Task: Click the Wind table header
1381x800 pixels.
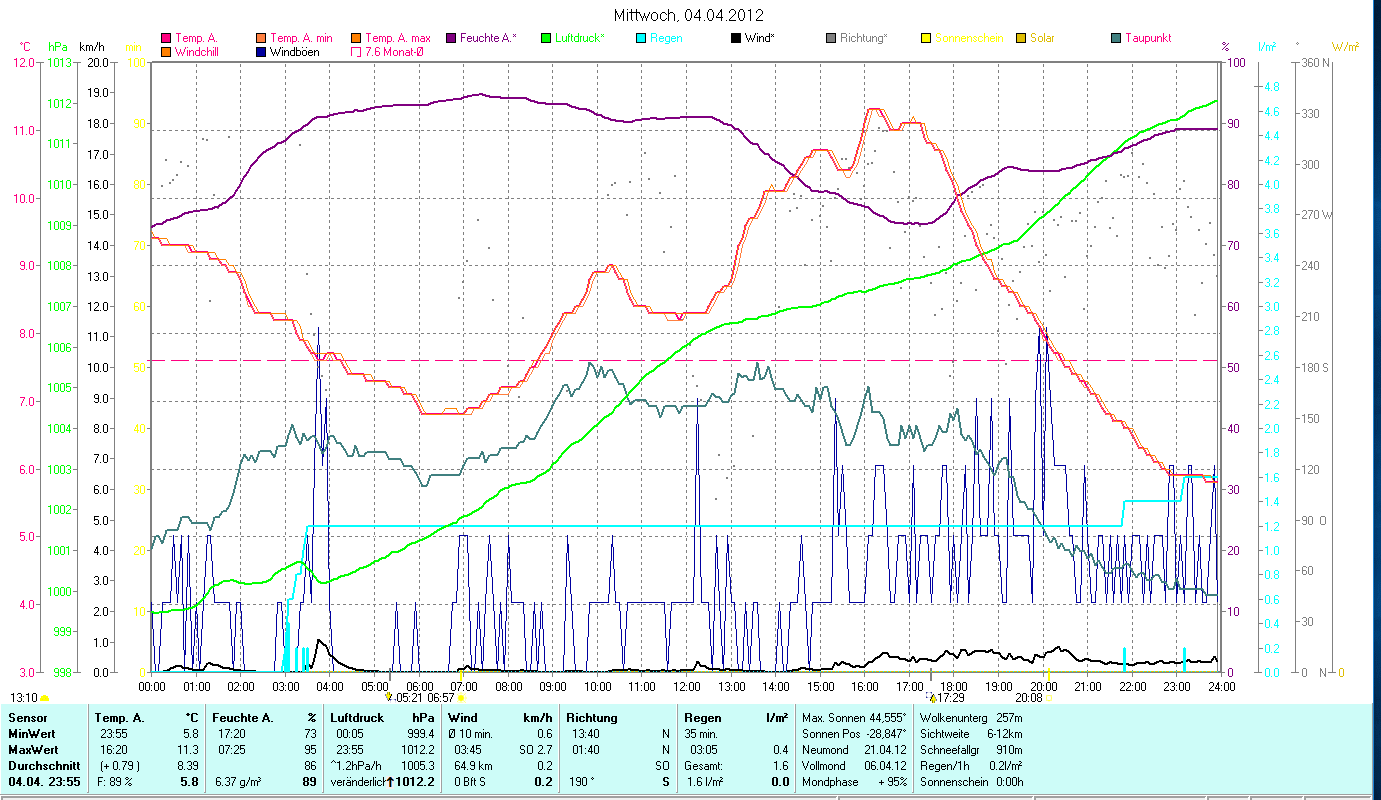Action: 463,718
